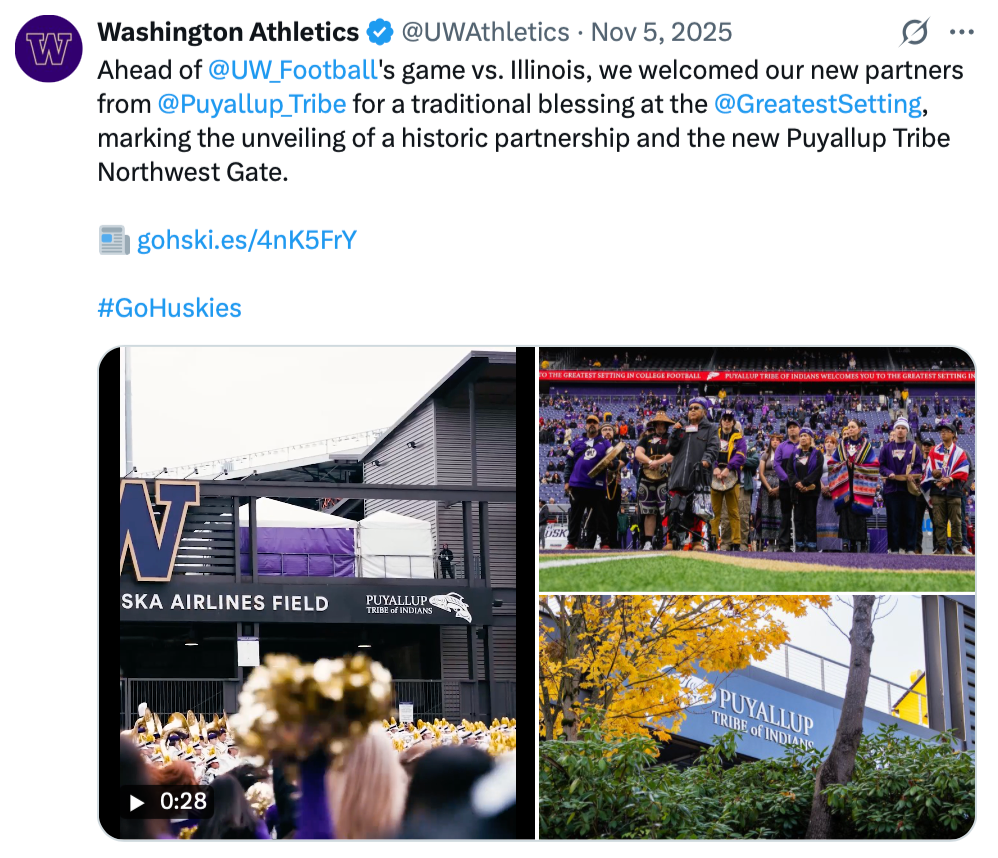Screen dimensions: 998x858
Task: Click the 0:28 video duration label
Action: 183,801
